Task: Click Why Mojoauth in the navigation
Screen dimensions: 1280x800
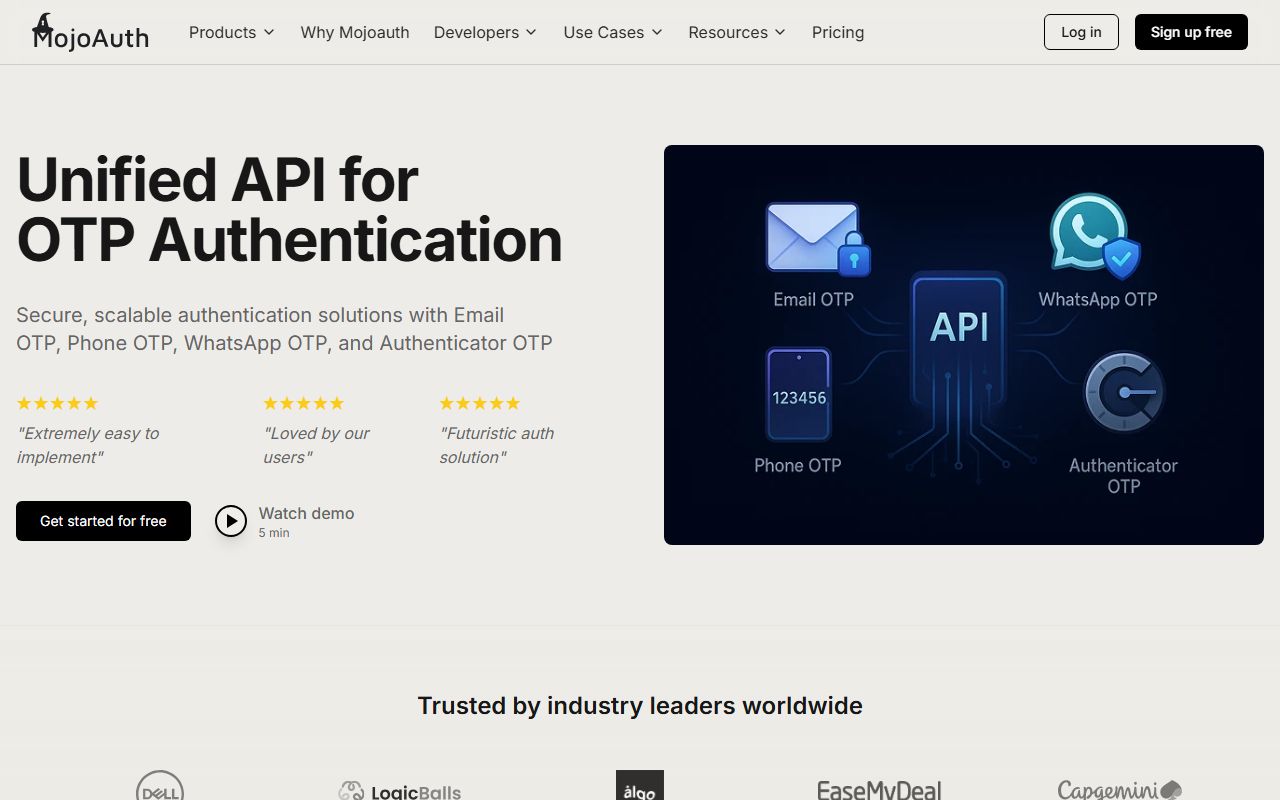Action: tap(355, 32)
